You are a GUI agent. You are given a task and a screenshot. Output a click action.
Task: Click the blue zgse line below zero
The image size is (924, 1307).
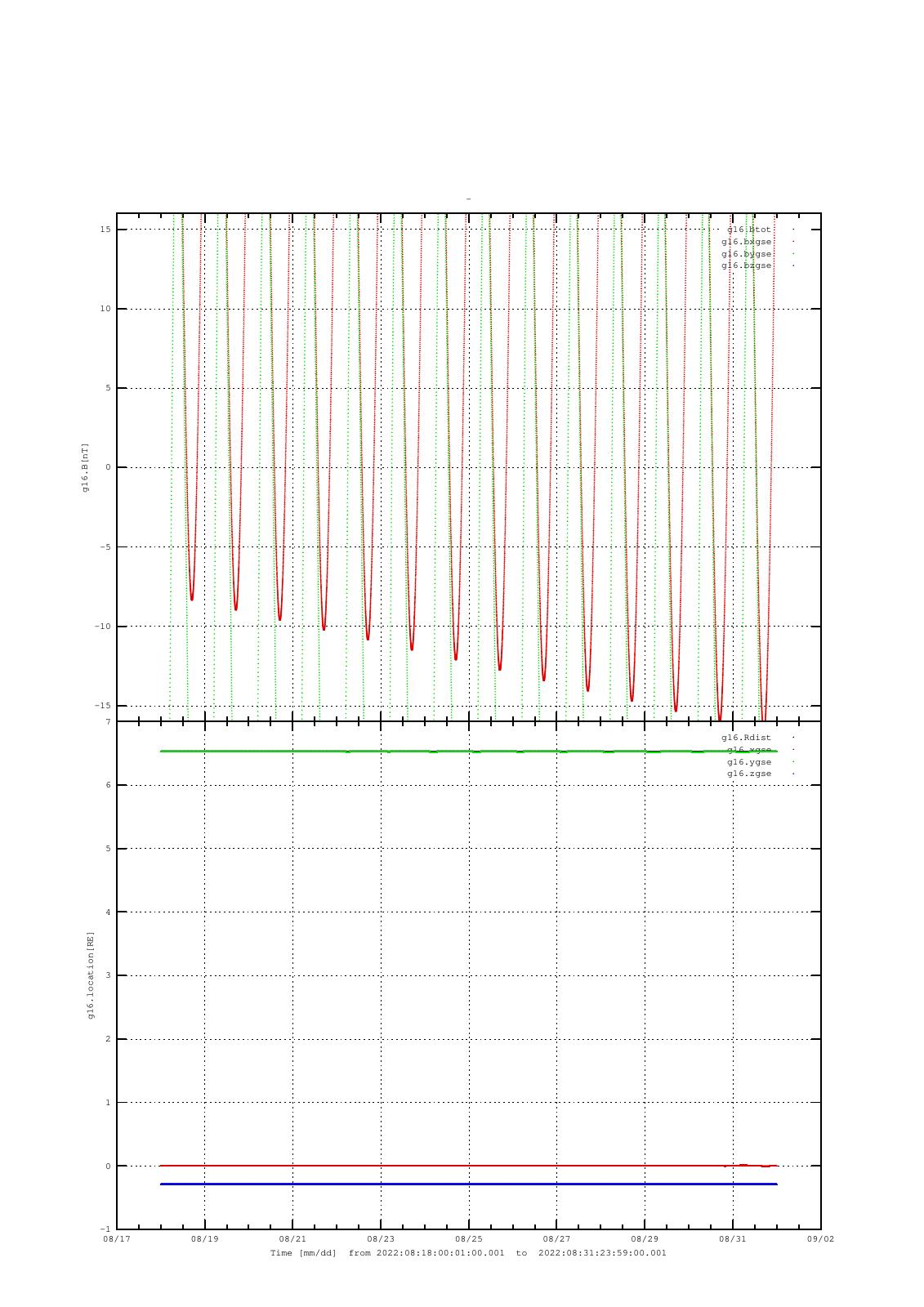[x=468, y=1184]
